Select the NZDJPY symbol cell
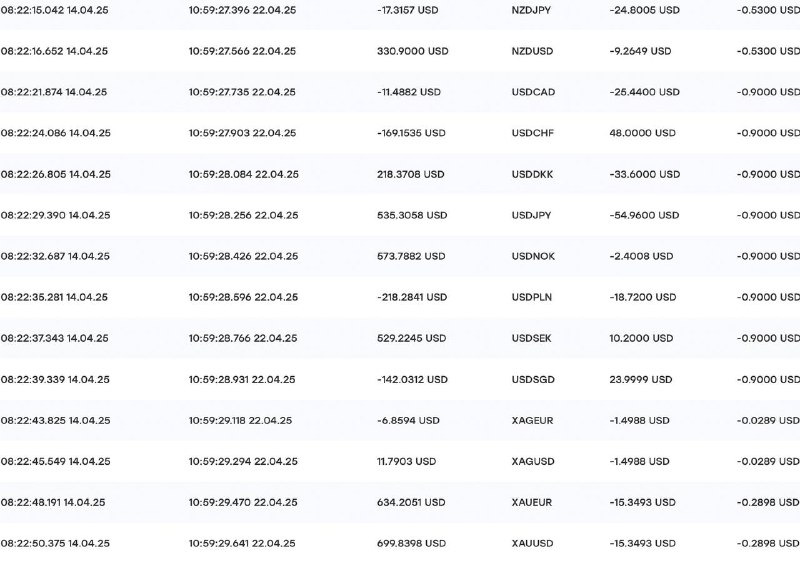Screen dimensions: 800x576 click(x=531, y=10)
